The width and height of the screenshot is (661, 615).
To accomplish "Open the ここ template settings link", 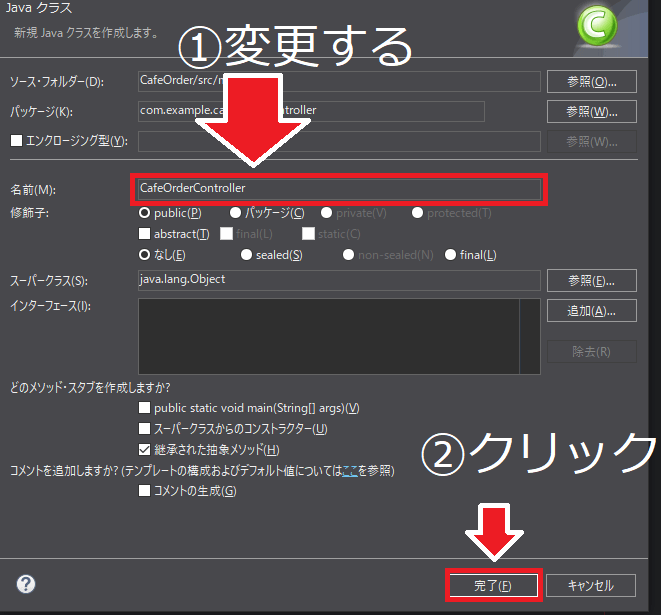I will click(350, 471).
